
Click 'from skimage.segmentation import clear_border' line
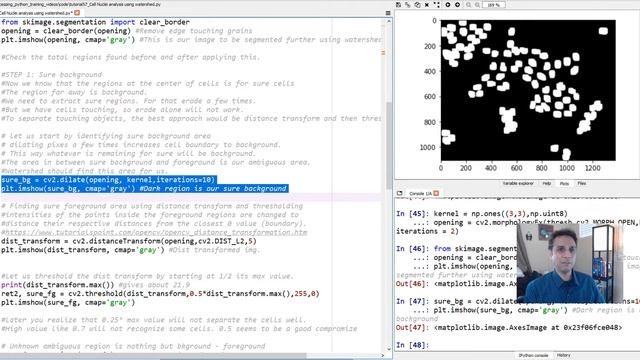point(95,22)
